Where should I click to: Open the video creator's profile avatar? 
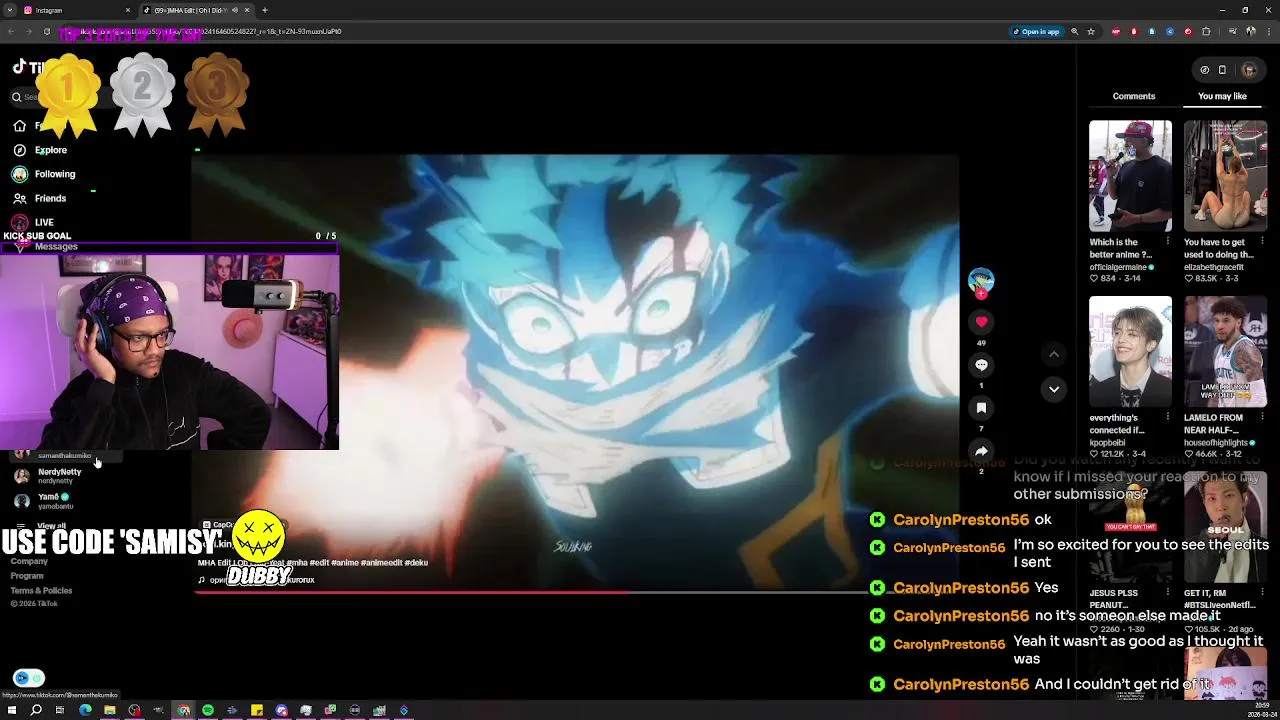[x=981, y=280]
